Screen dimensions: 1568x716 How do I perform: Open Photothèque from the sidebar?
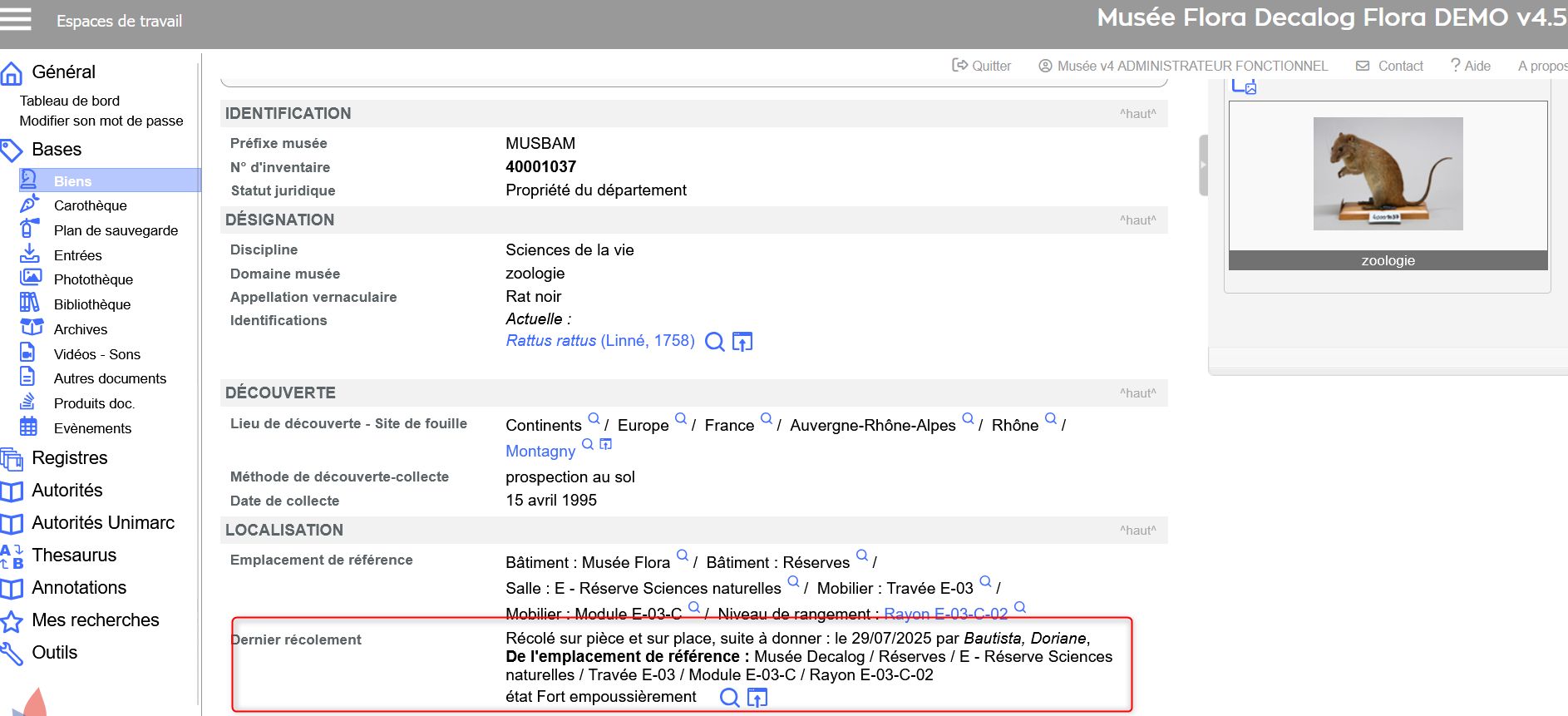pyautogui.click(x=93, y=279)
